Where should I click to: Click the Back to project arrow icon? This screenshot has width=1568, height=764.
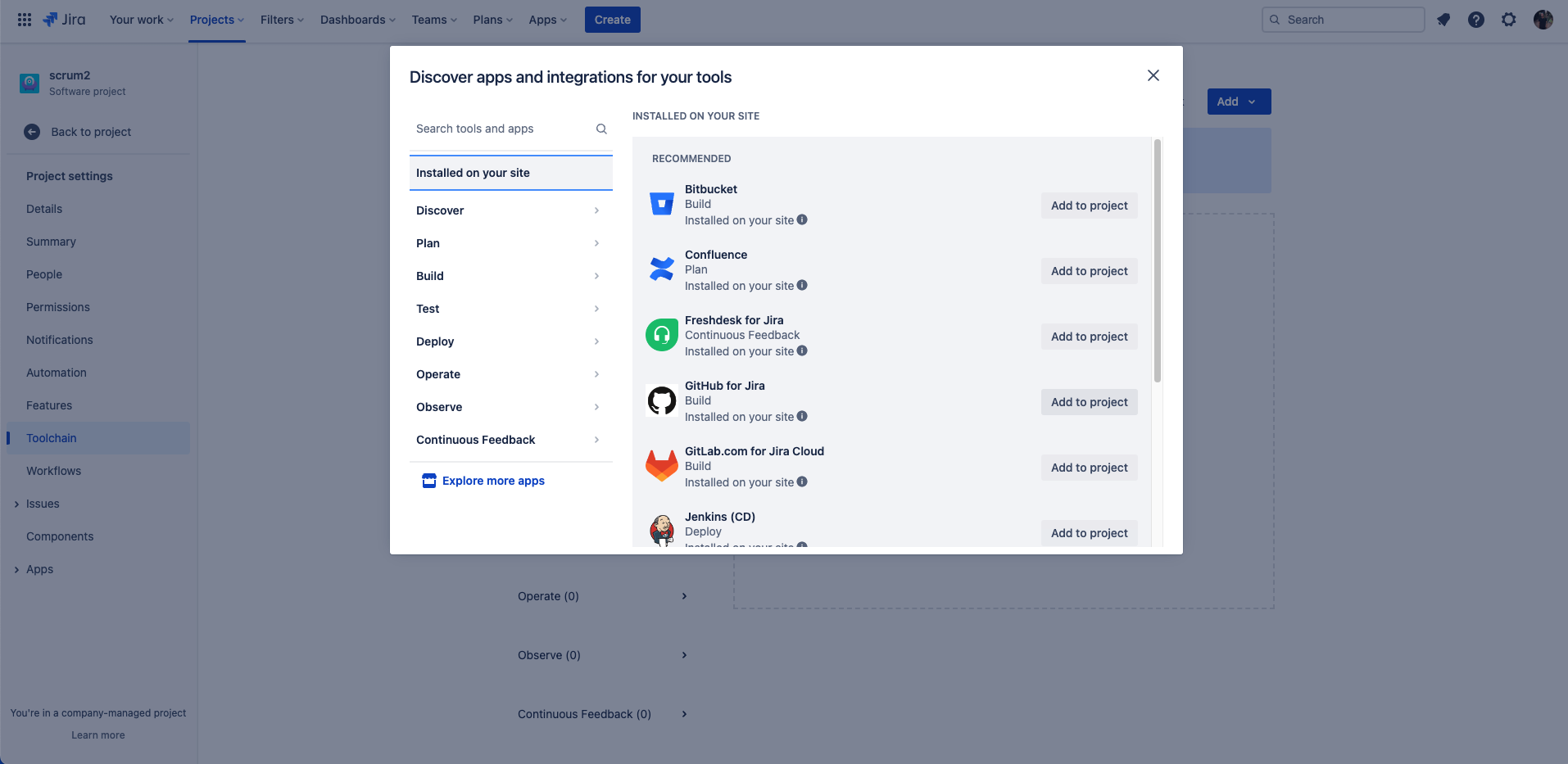pos(32,132)
